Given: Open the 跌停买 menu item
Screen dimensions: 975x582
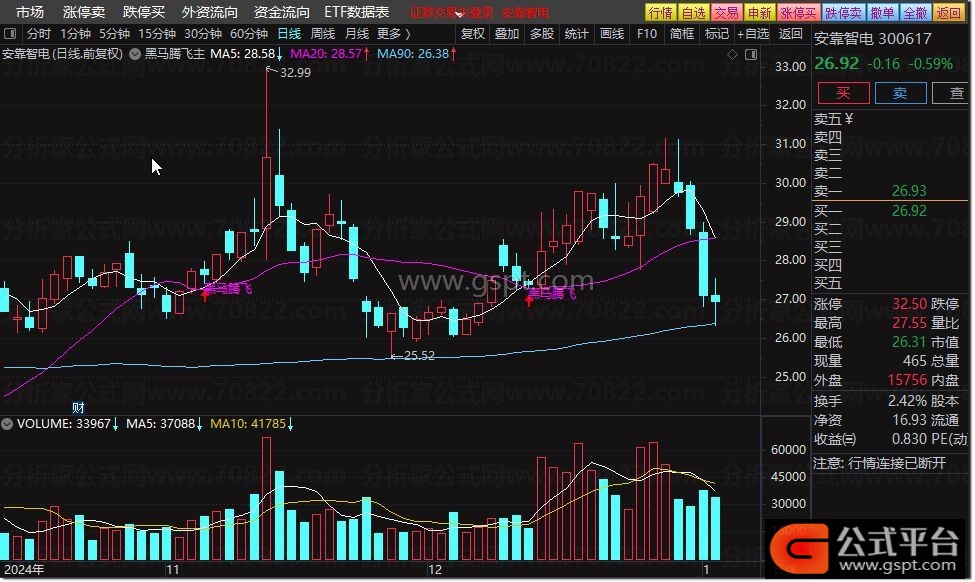Looking at the screenshot, I should [x=144, y=12].
